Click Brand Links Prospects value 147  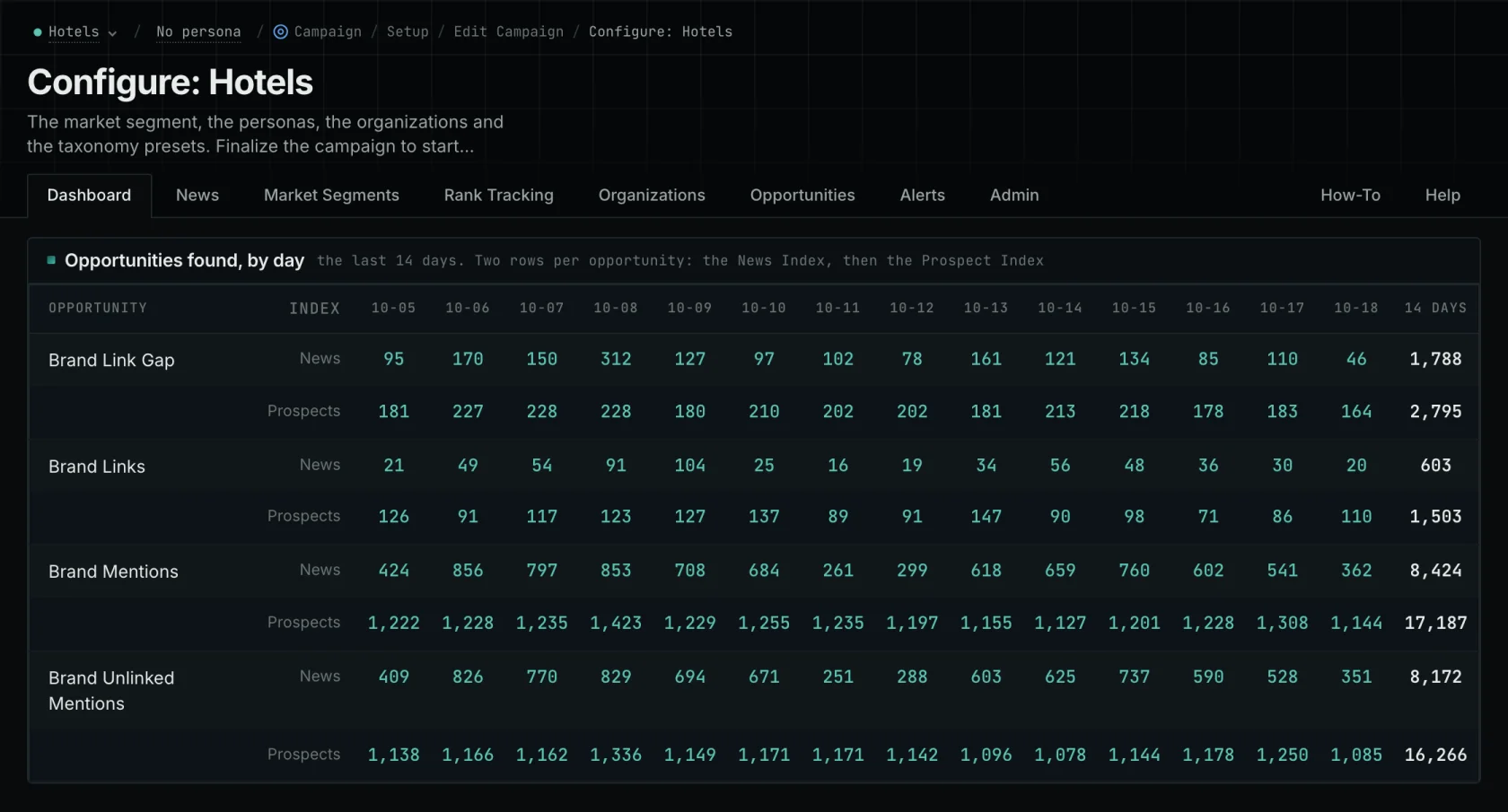click(x=986, y=517)
